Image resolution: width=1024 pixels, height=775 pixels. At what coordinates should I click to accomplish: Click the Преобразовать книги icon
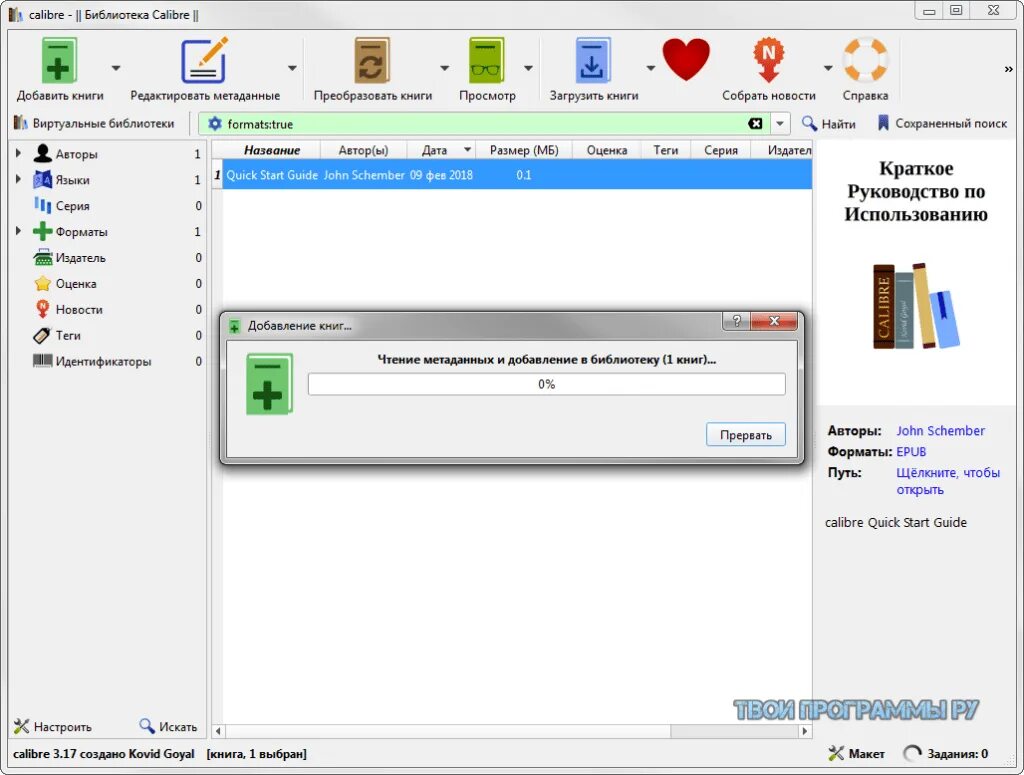tap(372, 60)
